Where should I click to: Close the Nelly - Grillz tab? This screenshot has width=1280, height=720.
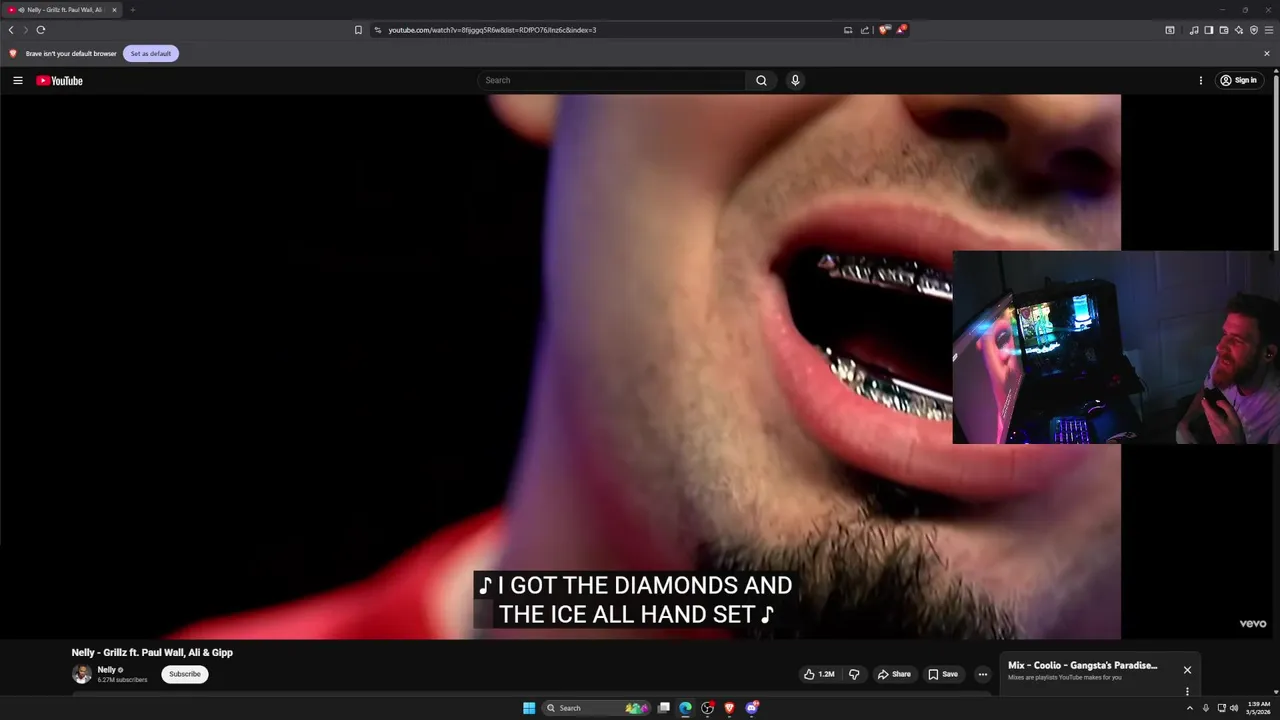114,10
